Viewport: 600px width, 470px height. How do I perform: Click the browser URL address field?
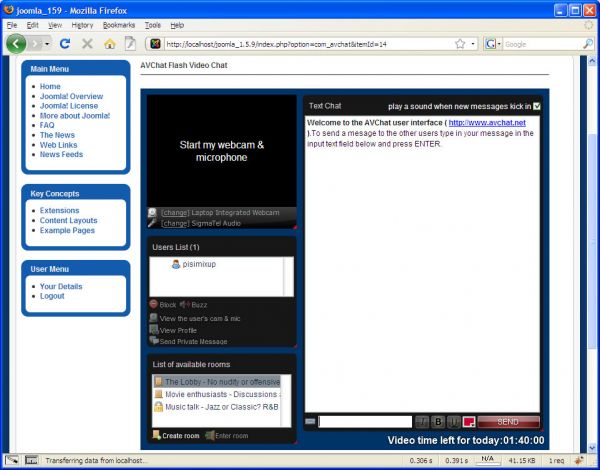click(308, 44)
